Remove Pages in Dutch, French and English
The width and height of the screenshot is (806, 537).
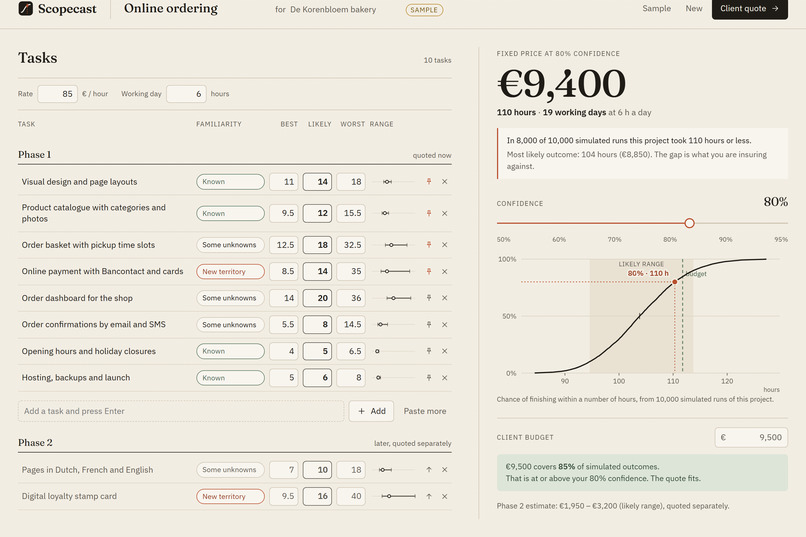click(x=445, y=470)
